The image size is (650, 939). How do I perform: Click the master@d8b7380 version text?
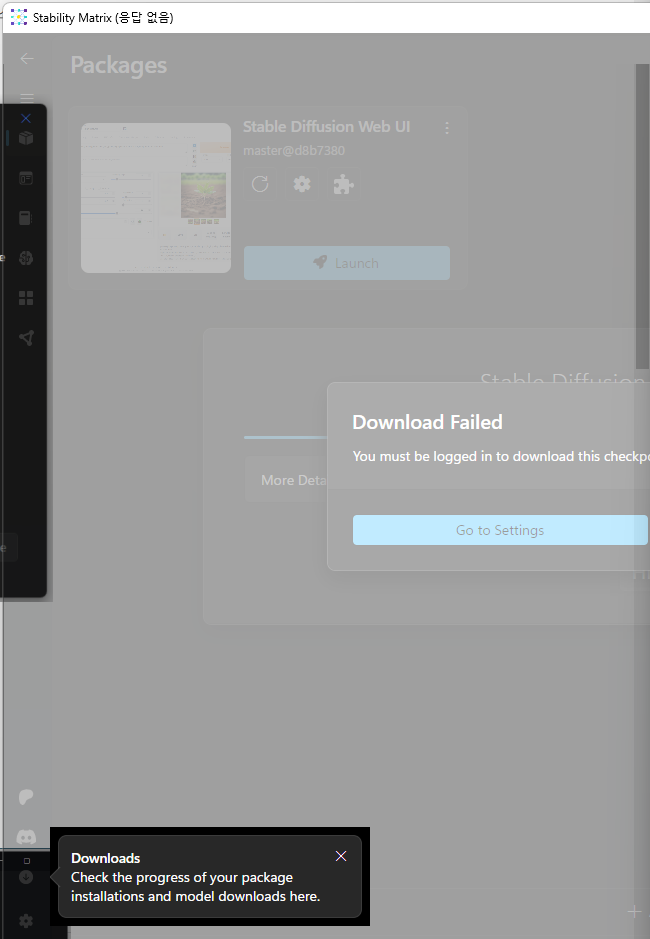coord(294,150)
